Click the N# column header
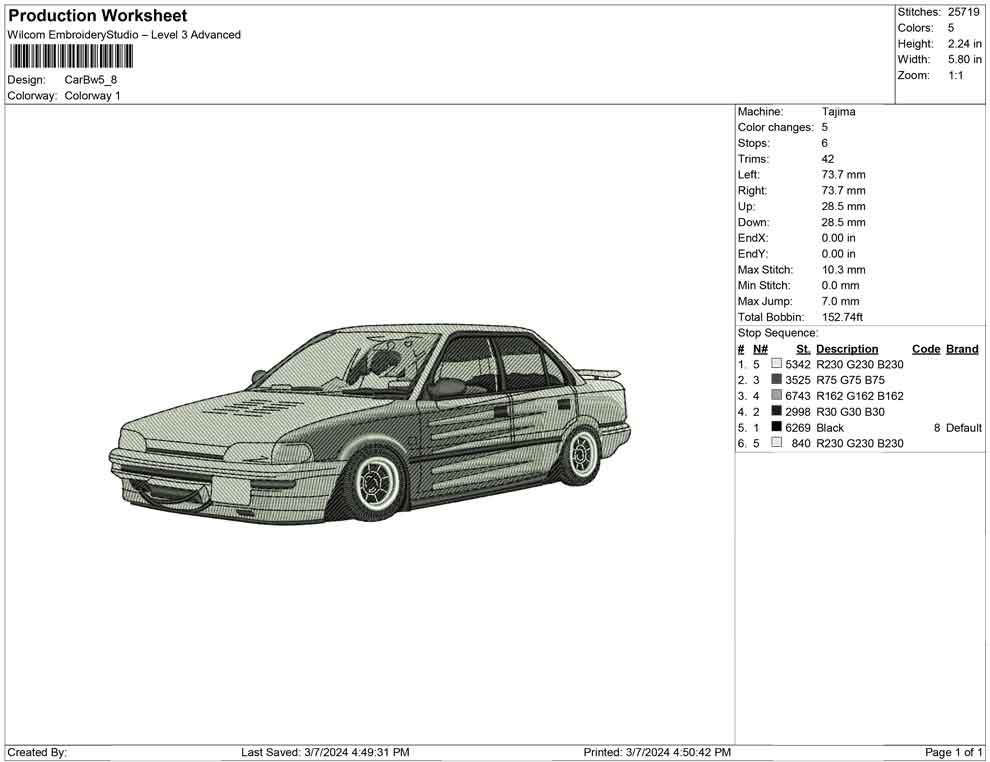 (x=760, y=349)
